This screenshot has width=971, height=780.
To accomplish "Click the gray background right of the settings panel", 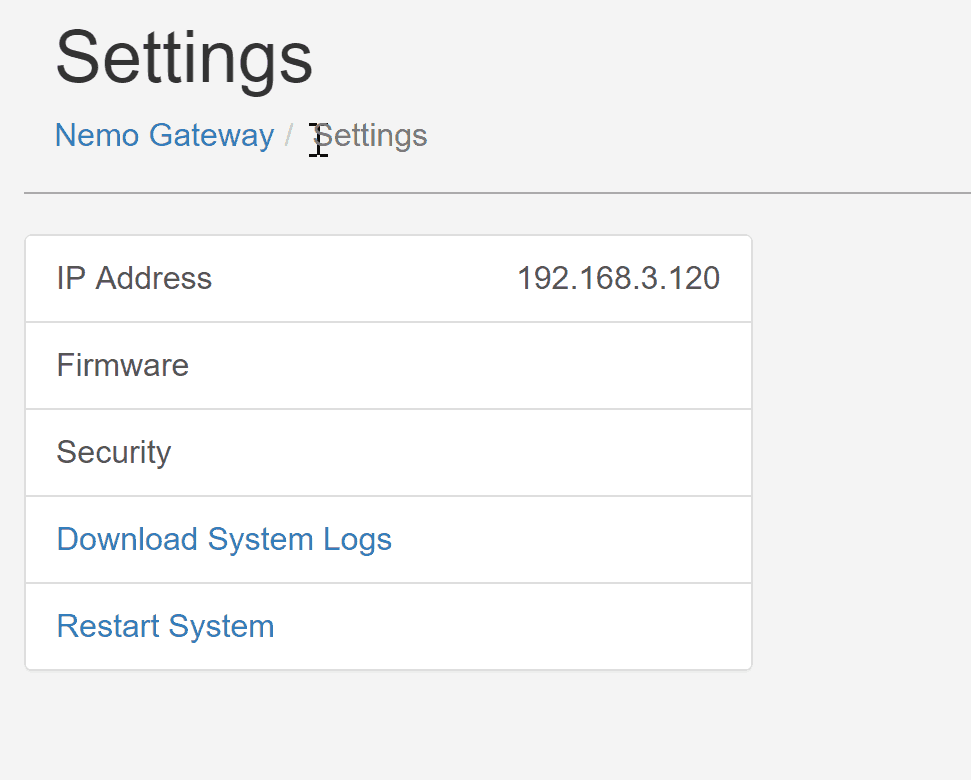I will coord(861,452).
